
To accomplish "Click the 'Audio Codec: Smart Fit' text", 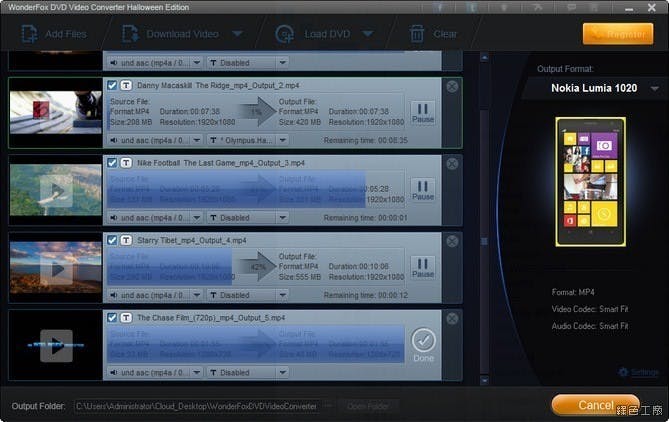I will coord(590,326).
